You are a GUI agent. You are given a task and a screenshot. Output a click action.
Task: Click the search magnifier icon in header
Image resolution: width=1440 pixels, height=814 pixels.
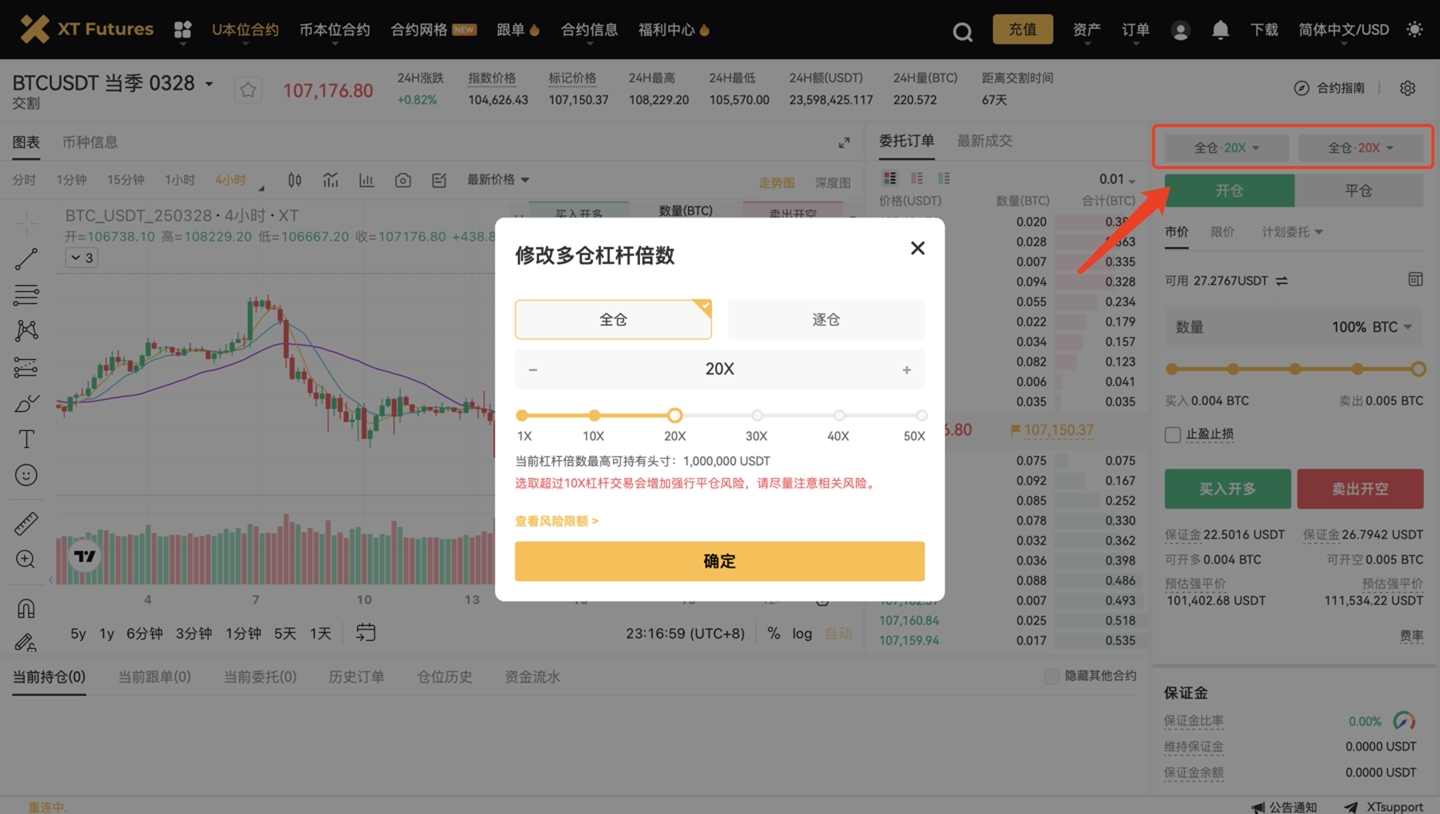(962, 31)
